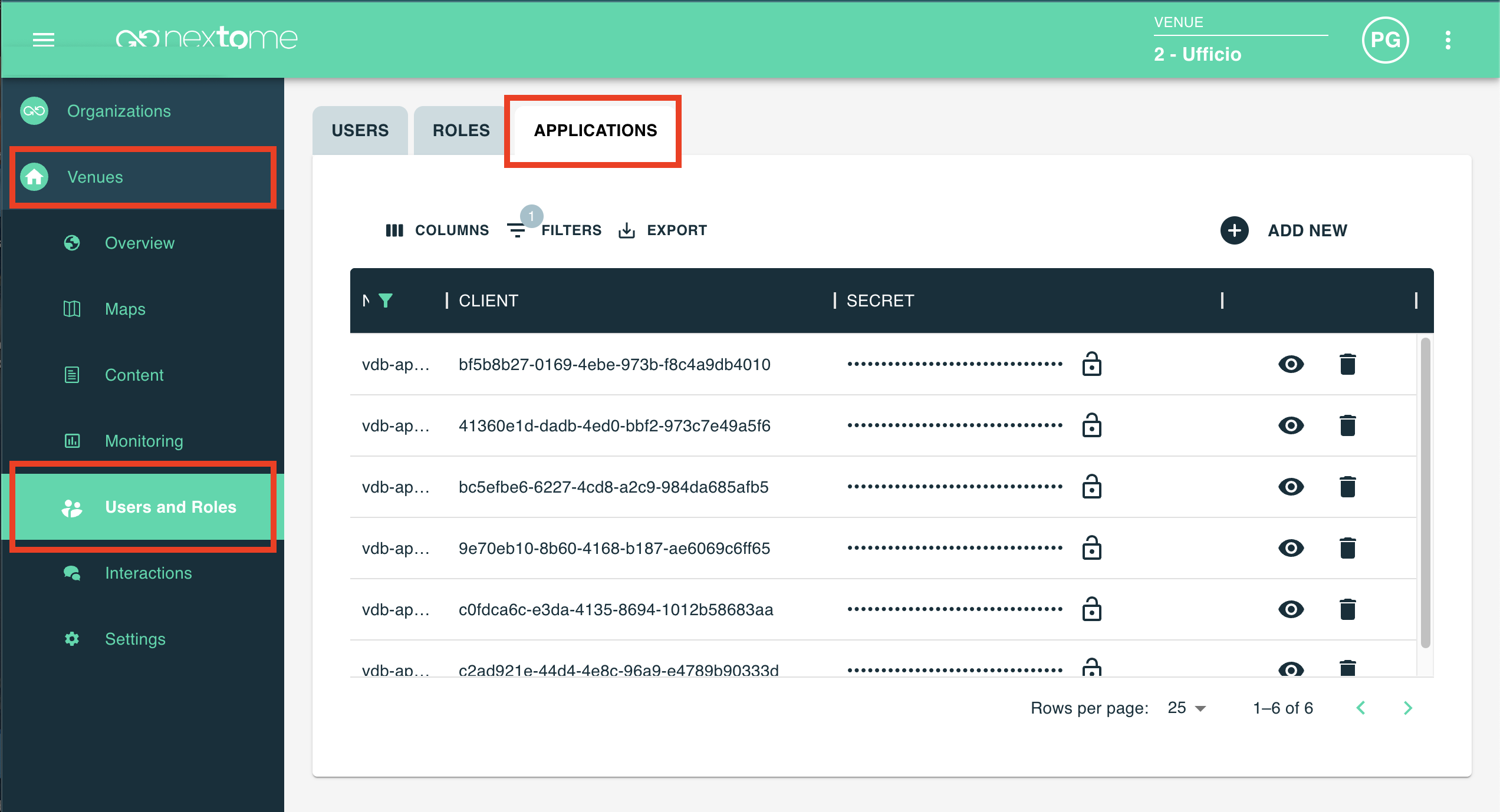
Task: Open the three-dot options menu
Action: (x=1448, y=39)
